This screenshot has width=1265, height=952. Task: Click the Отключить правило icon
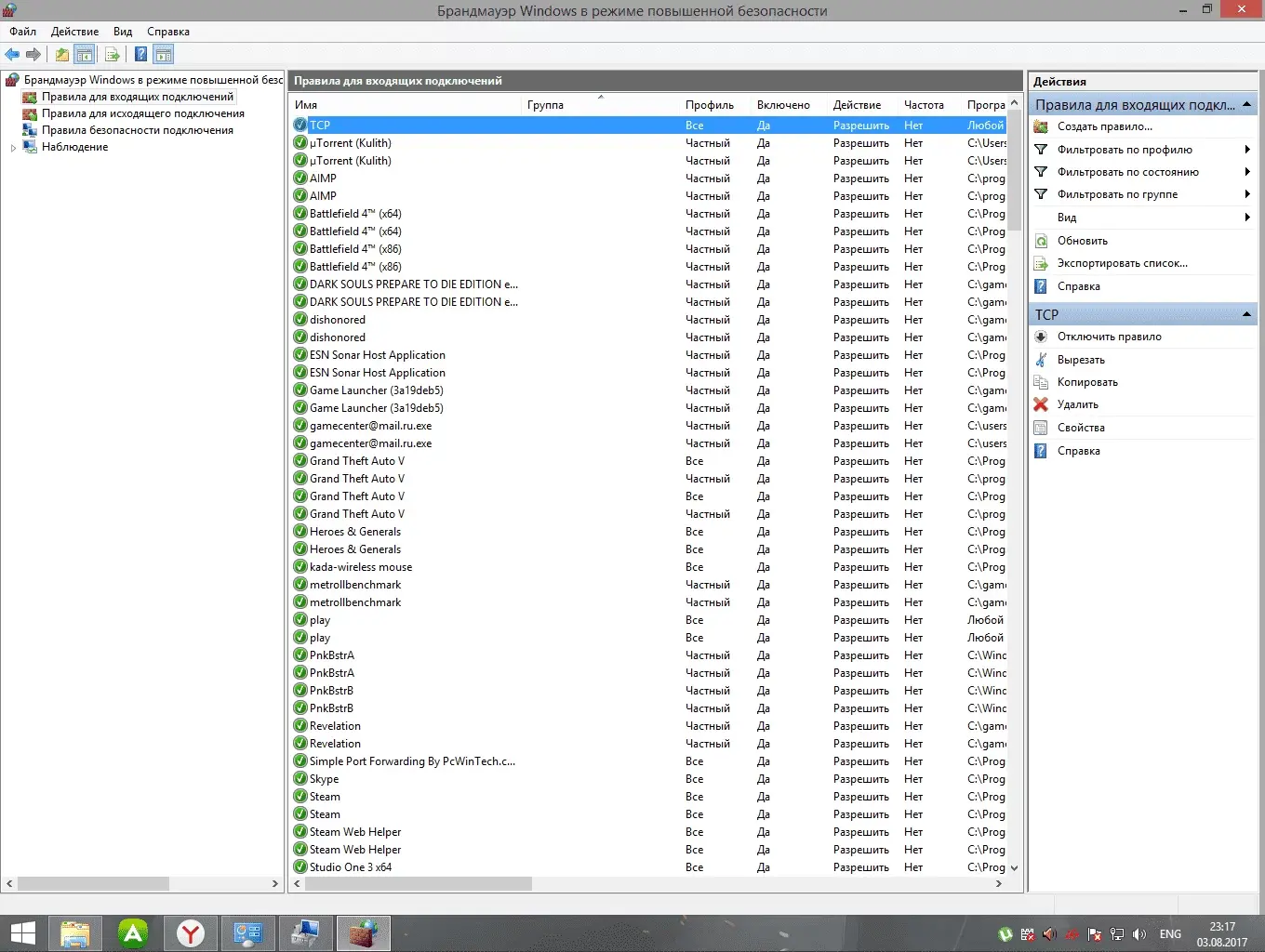[x=1041, y=337]
